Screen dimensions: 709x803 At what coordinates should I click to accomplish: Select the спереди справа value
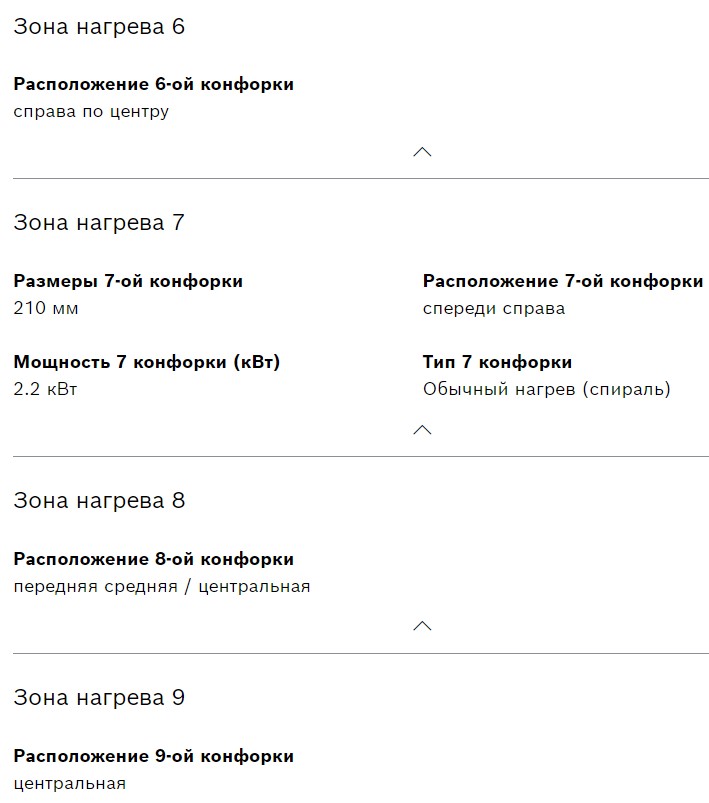(494, 308)
